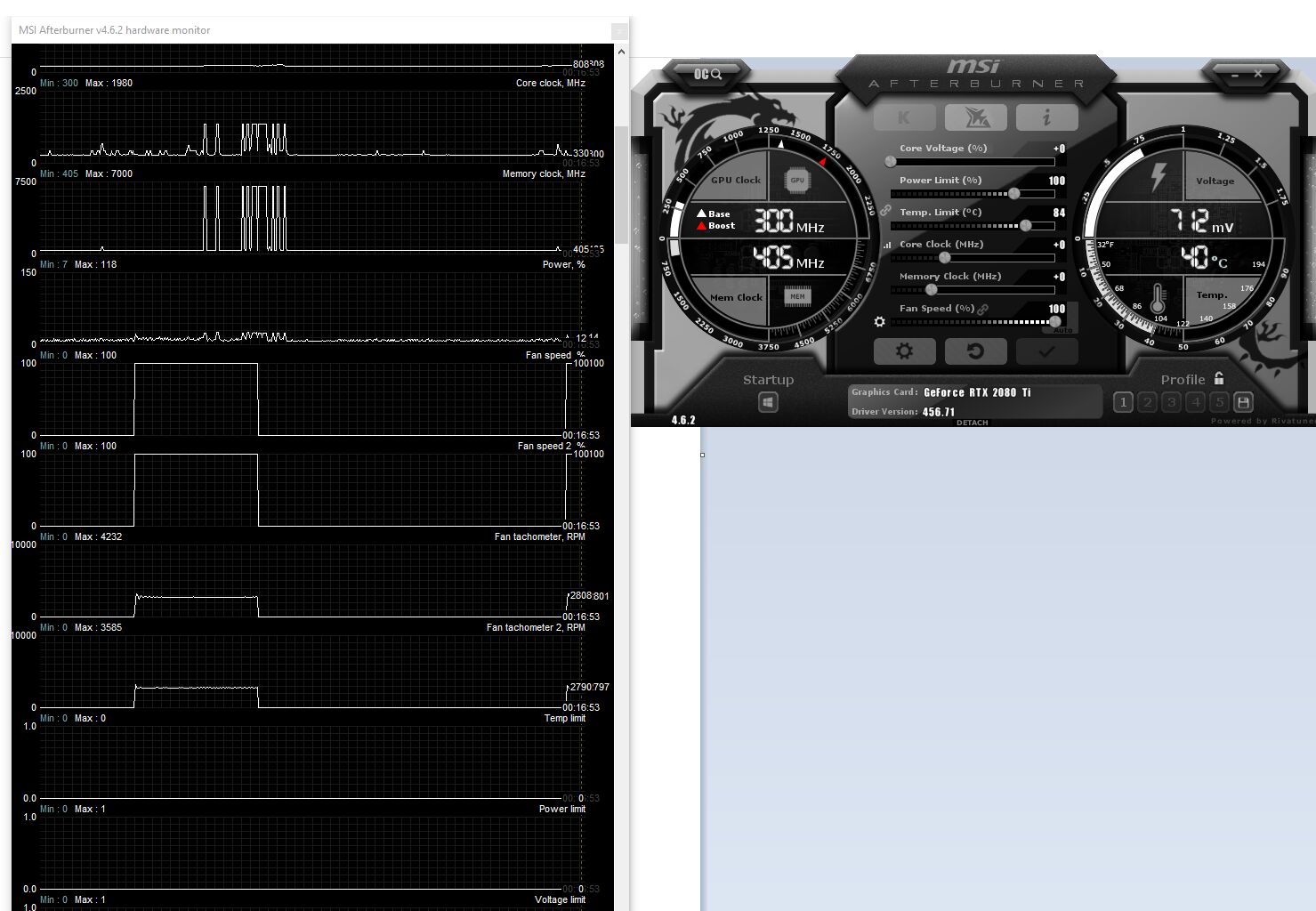Click the DETACH button
This screenshot has width=1316, height=911.
(x=973, y=423)
